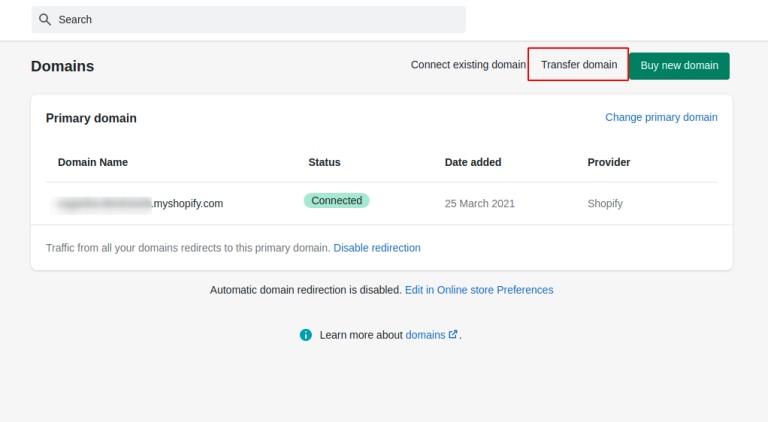Click the Transfer domain button
Image resolution: width=768 pixels, height=422 pixels.
[579, 65]
